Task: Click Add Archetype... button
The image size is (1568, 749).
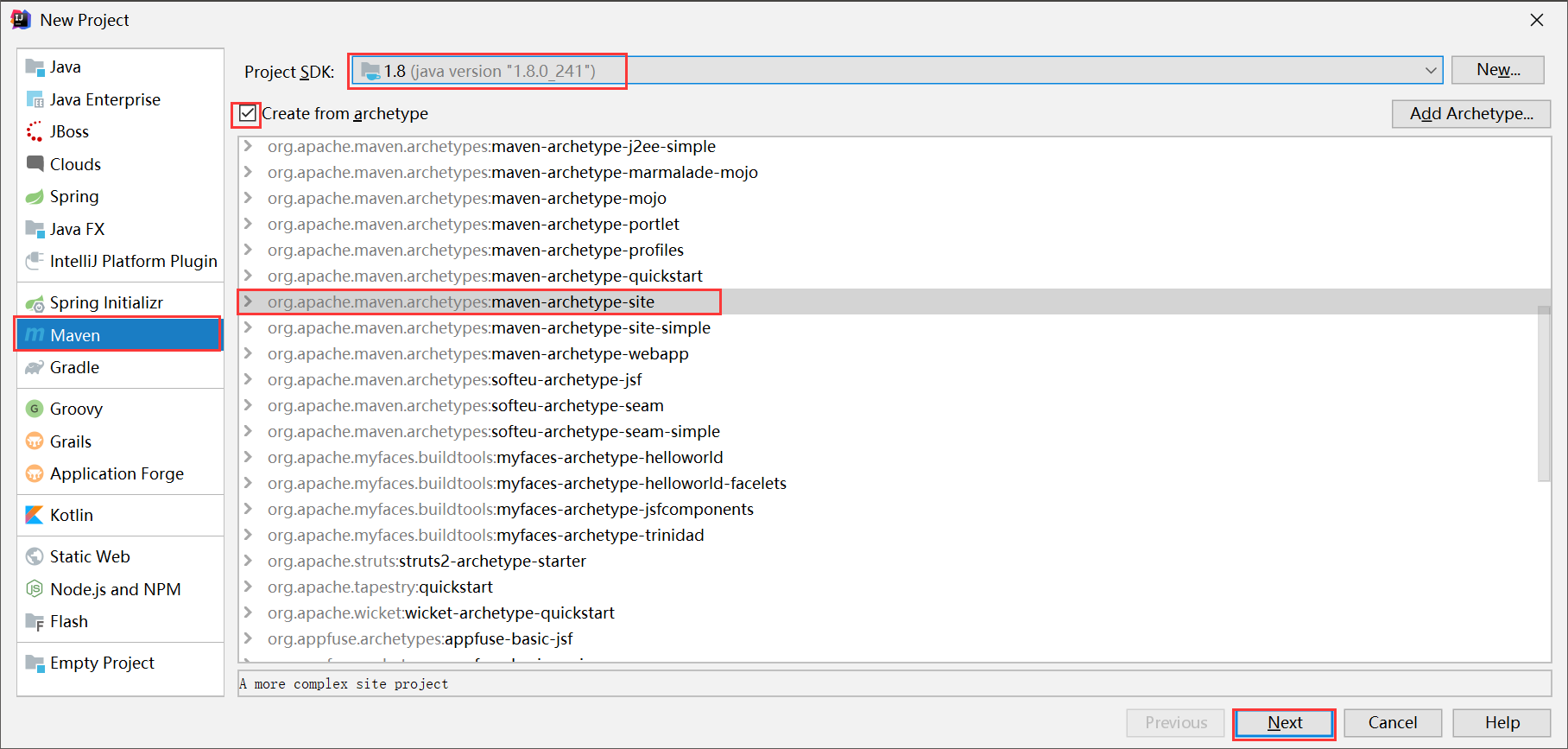Action: [x=1471, y=113]
